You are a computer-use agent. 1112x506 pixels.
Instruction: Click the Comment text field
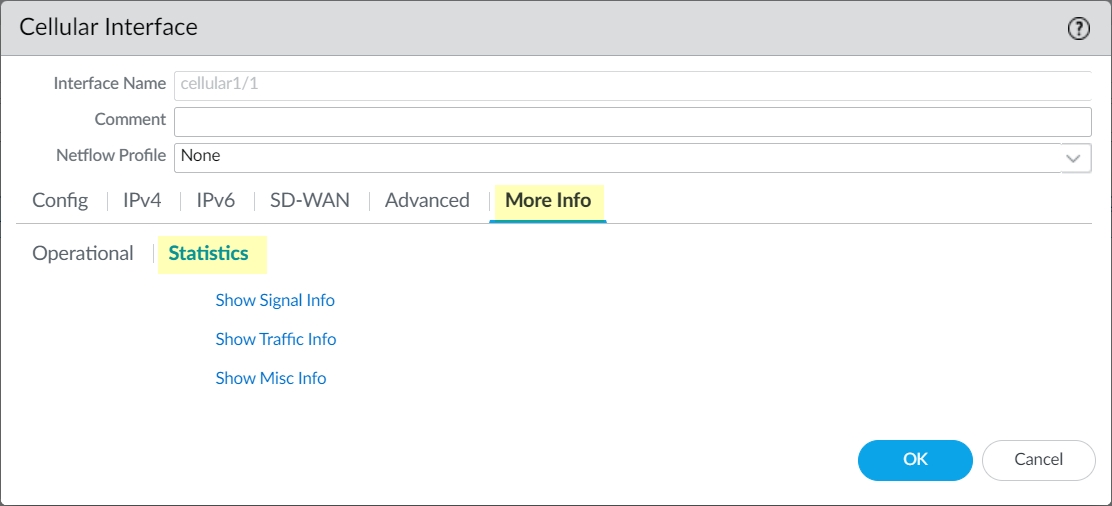tap(632, 121)
